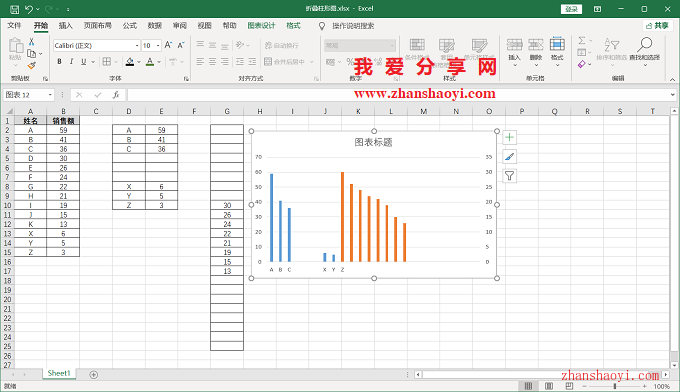Click the Format cells icon
Viewport: 680px width, 392px height.
point(557,45)
